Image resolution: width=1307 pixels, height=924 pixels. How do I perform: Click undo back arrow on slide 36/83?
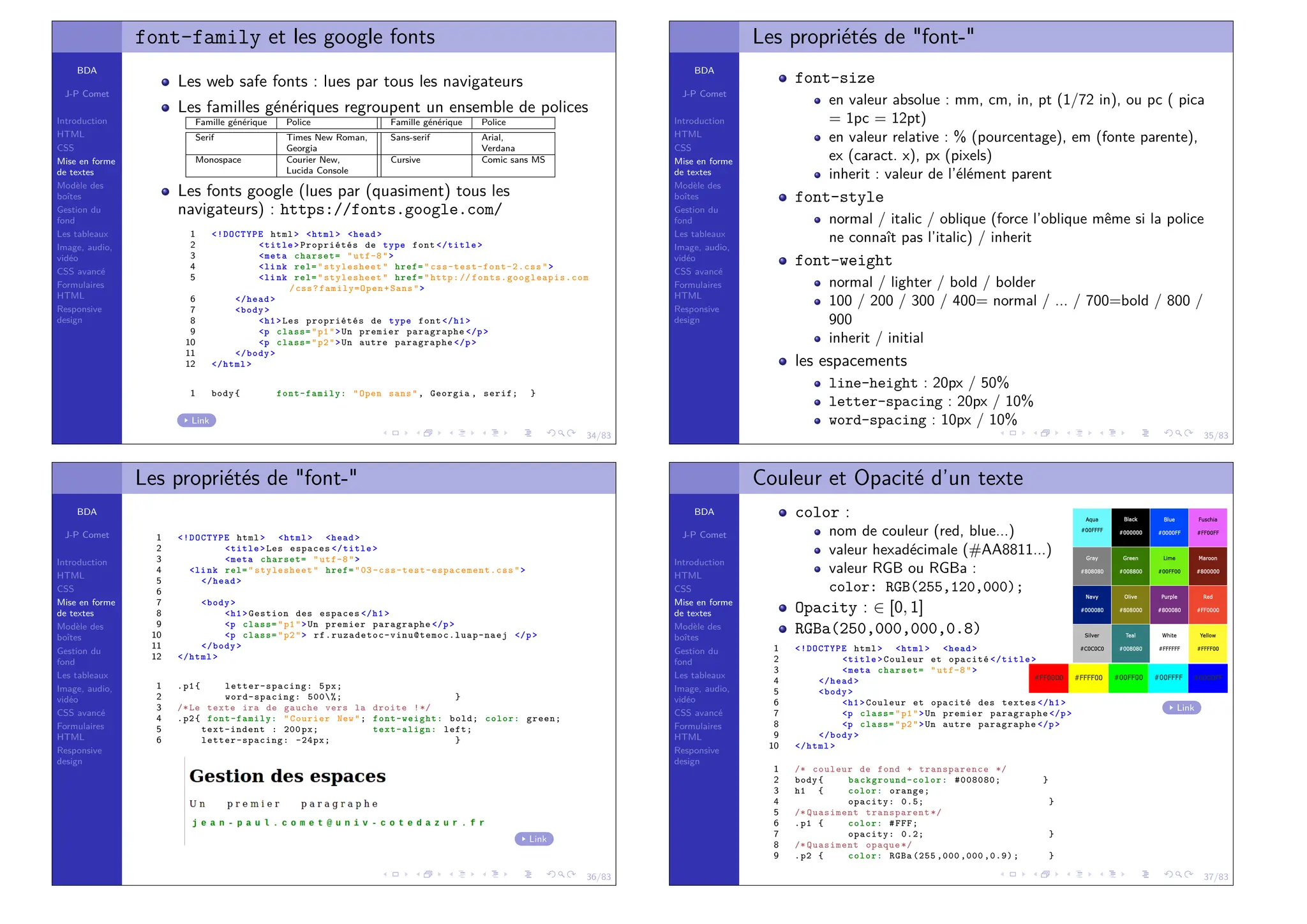[551, 875]
